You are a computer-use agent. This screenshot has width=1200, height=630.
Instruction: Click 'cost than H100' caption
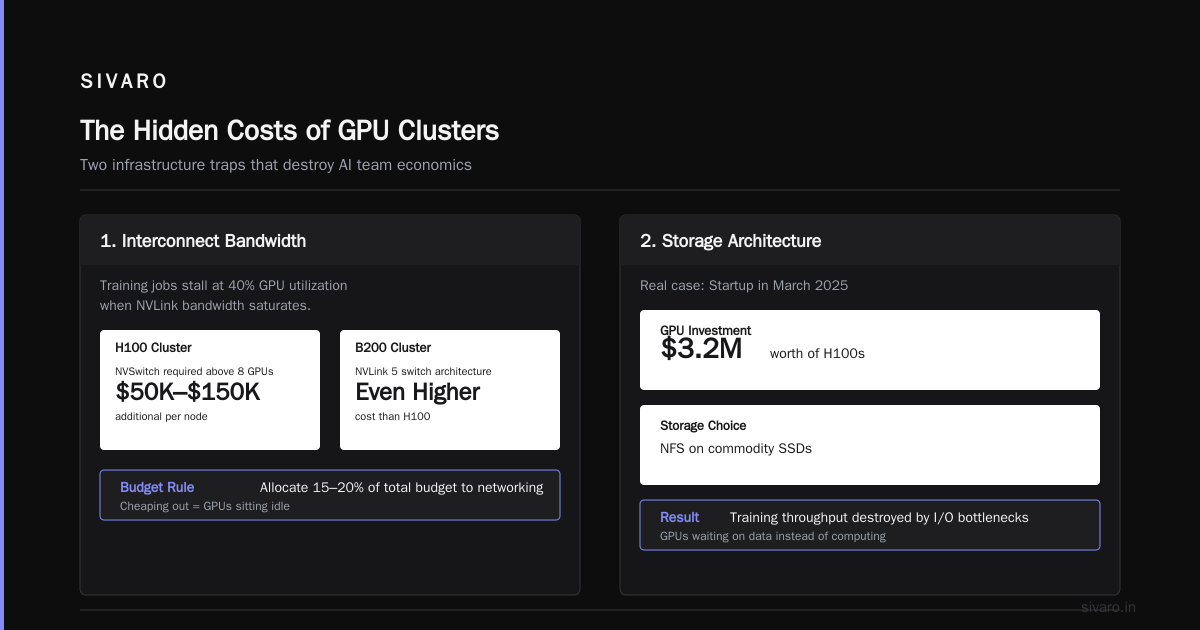pyautogui.click(x=392, y=416)
